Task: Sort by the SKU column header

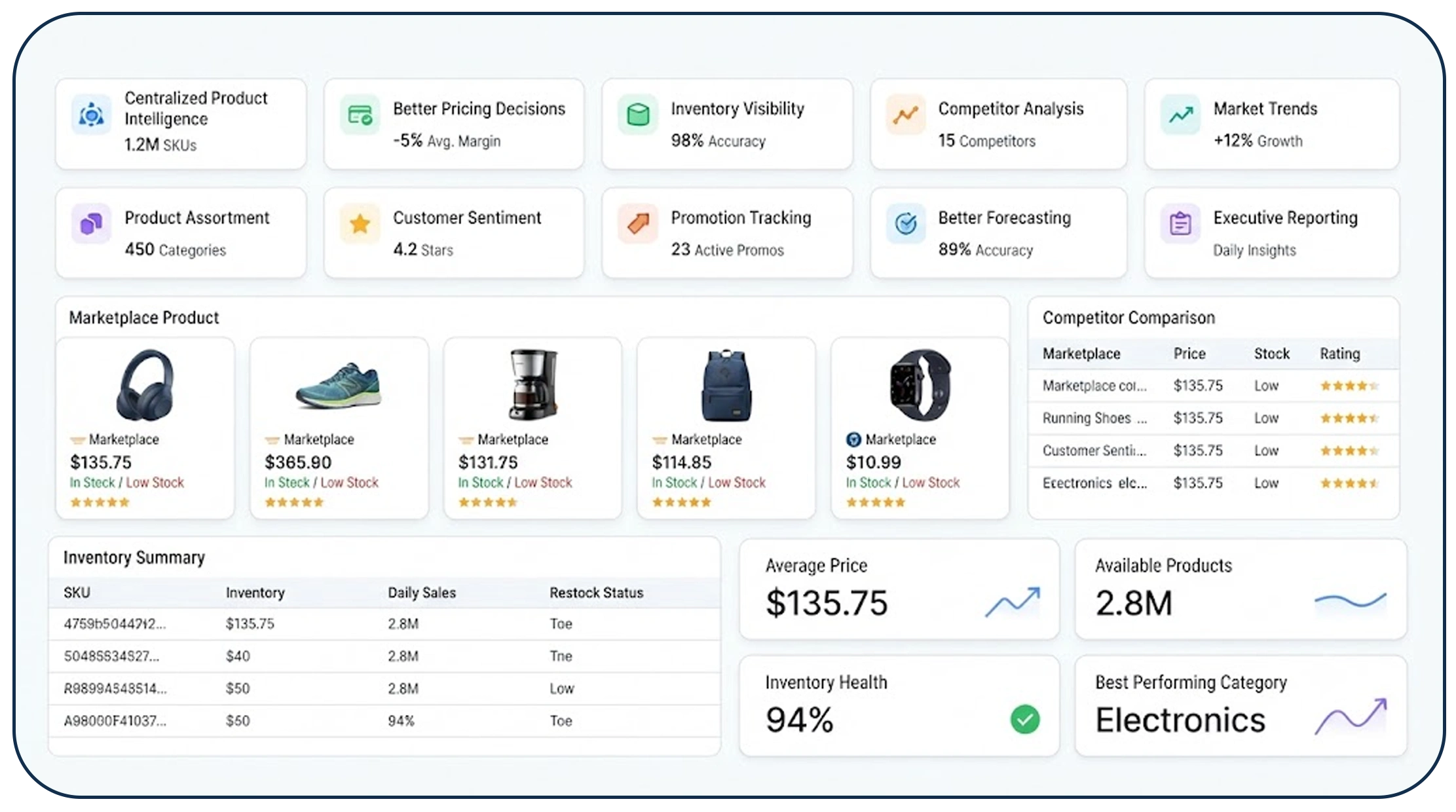Action: coord(77,593)
